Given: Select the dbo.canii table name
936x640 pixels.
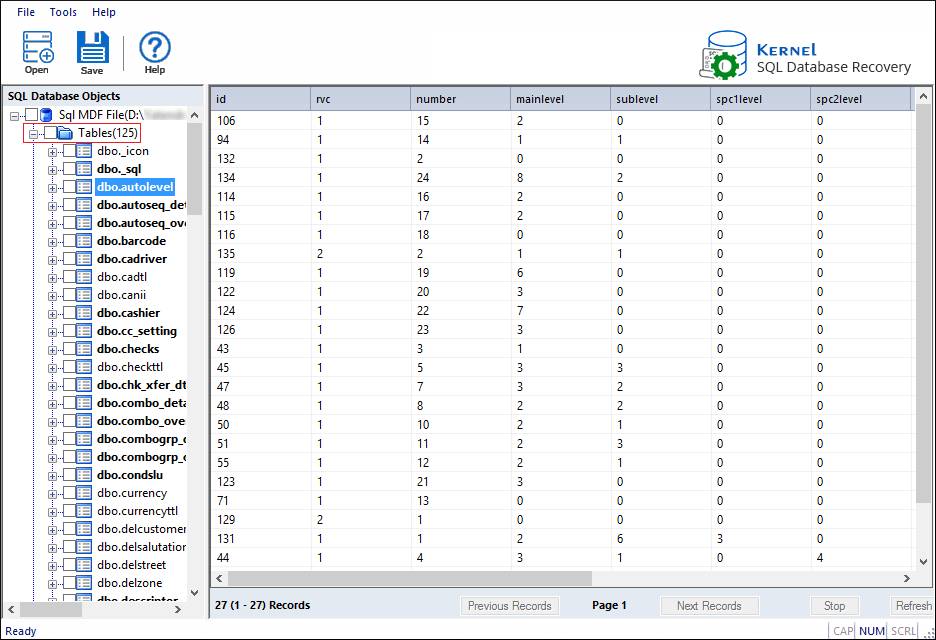Looking at the screenshot, I should click(122, 295).
